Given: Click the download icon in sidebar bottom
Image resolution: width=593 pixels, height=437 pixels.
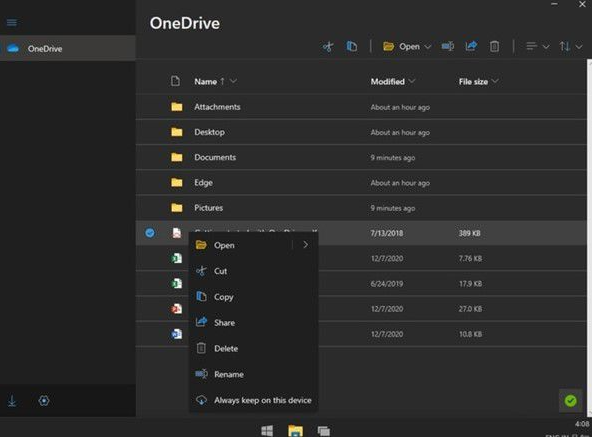Looking at the screenshot, I should coord(12,401).
